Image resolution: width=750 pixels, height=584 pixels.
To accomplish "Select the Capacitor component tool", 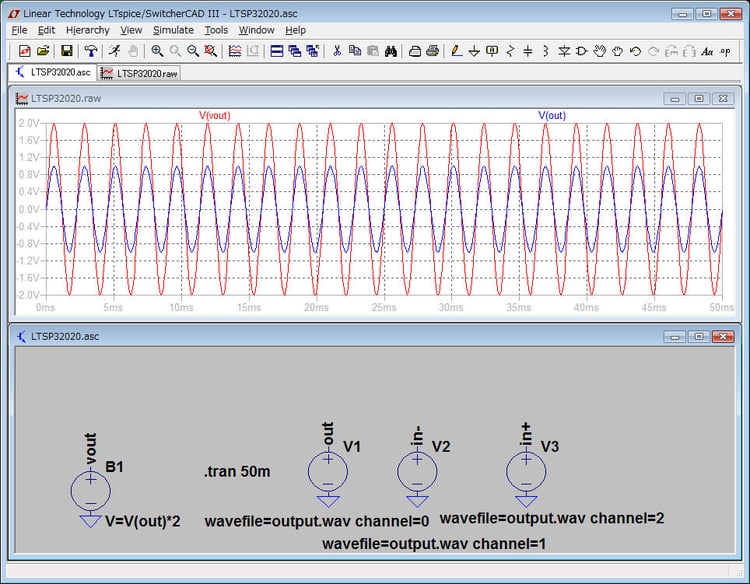I will (x=528, y=51).
